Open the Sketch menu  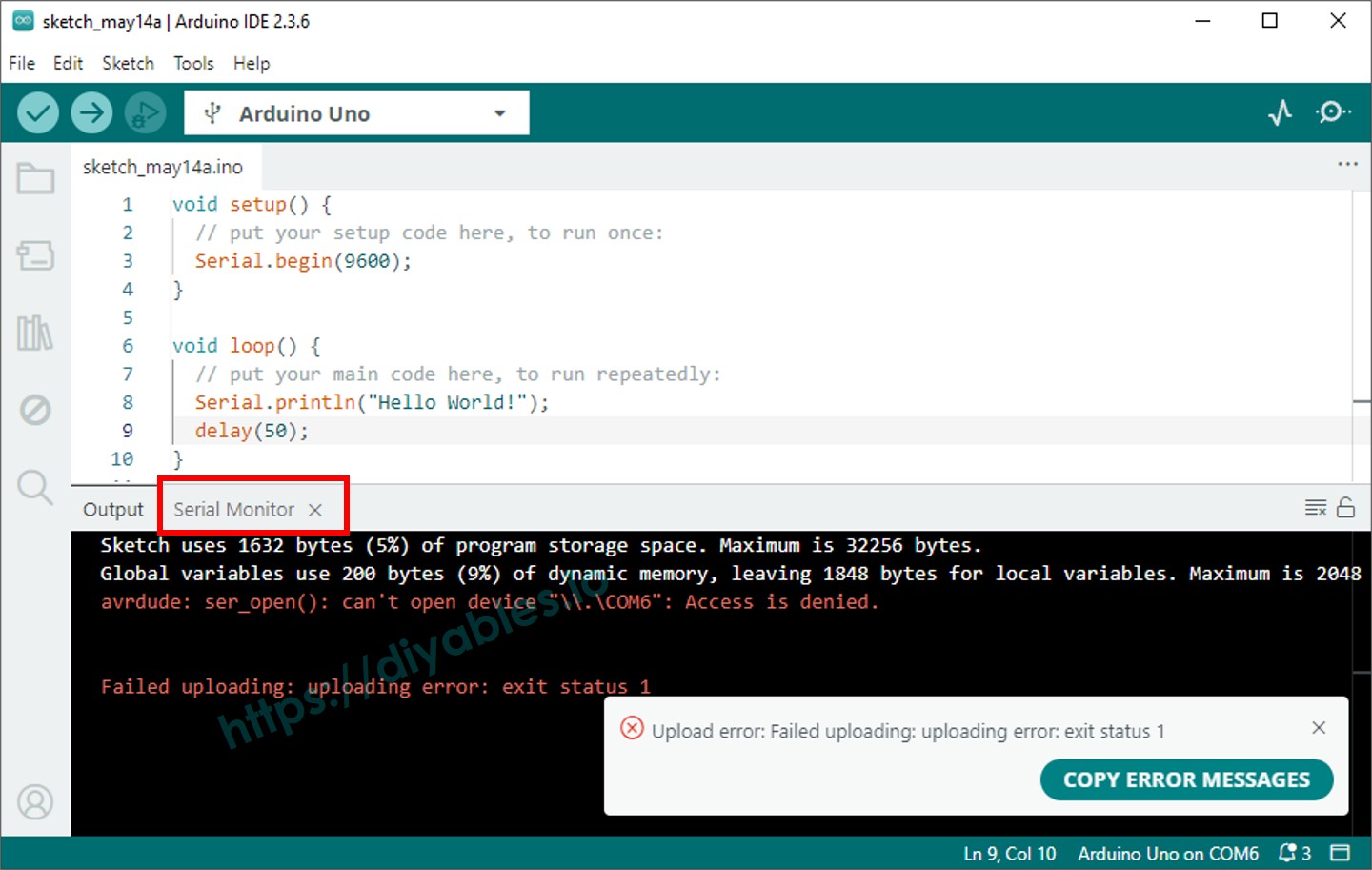point(128,63)
